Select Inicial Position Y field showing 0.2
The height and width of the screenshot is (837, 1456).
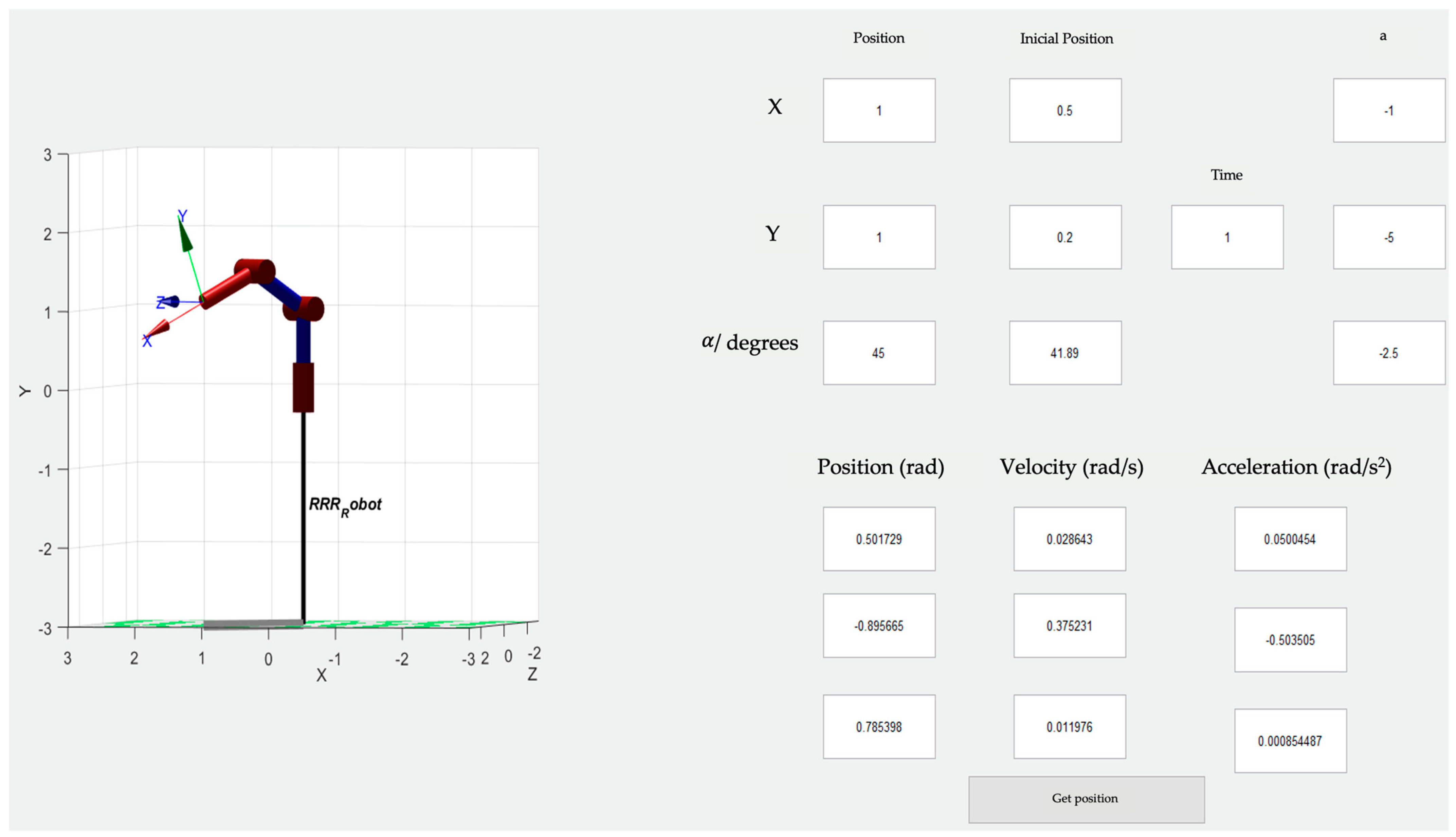pos(1065,237)
